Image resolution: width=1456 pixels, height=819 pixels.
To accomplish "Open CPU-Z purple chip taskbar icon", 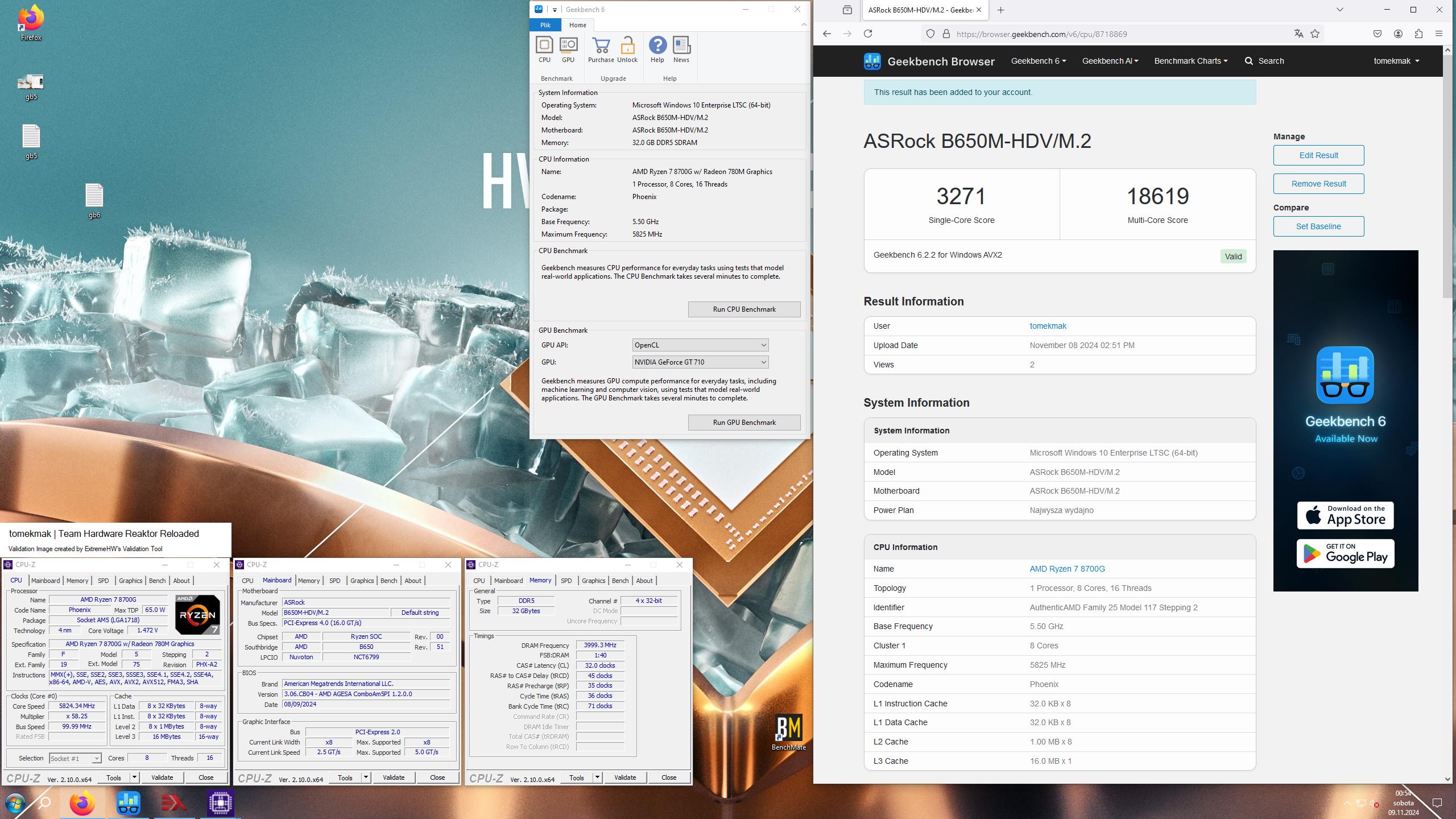I will (221, 803).
